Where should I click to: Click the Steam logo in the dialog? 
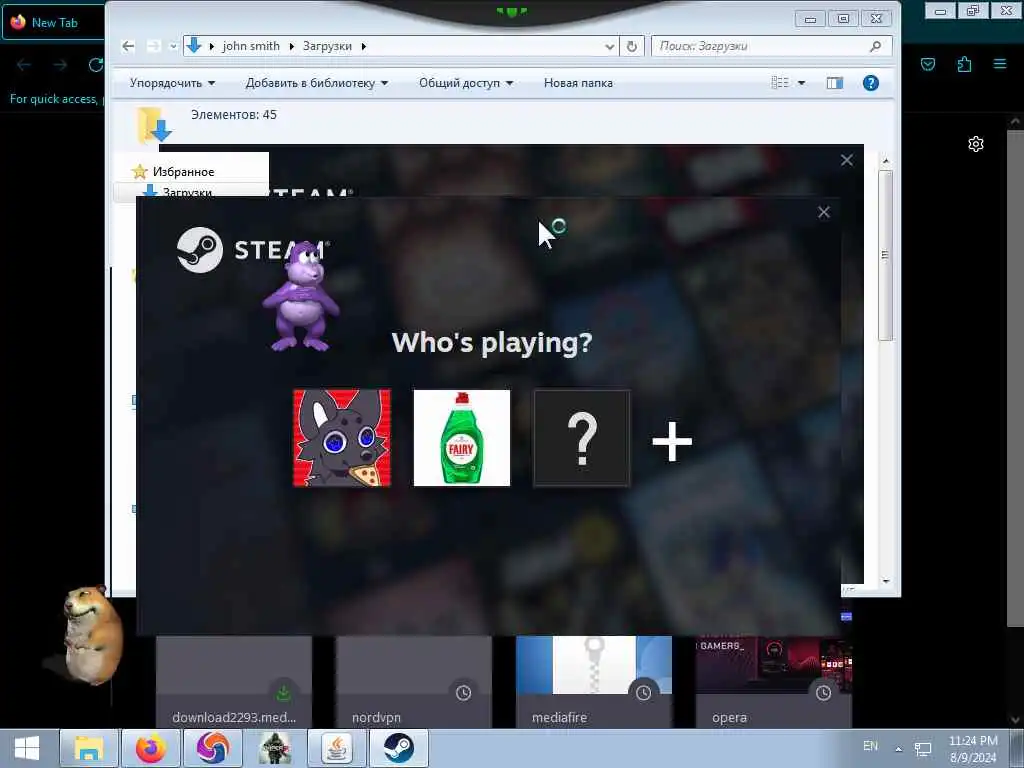click(x=199, y=249)
